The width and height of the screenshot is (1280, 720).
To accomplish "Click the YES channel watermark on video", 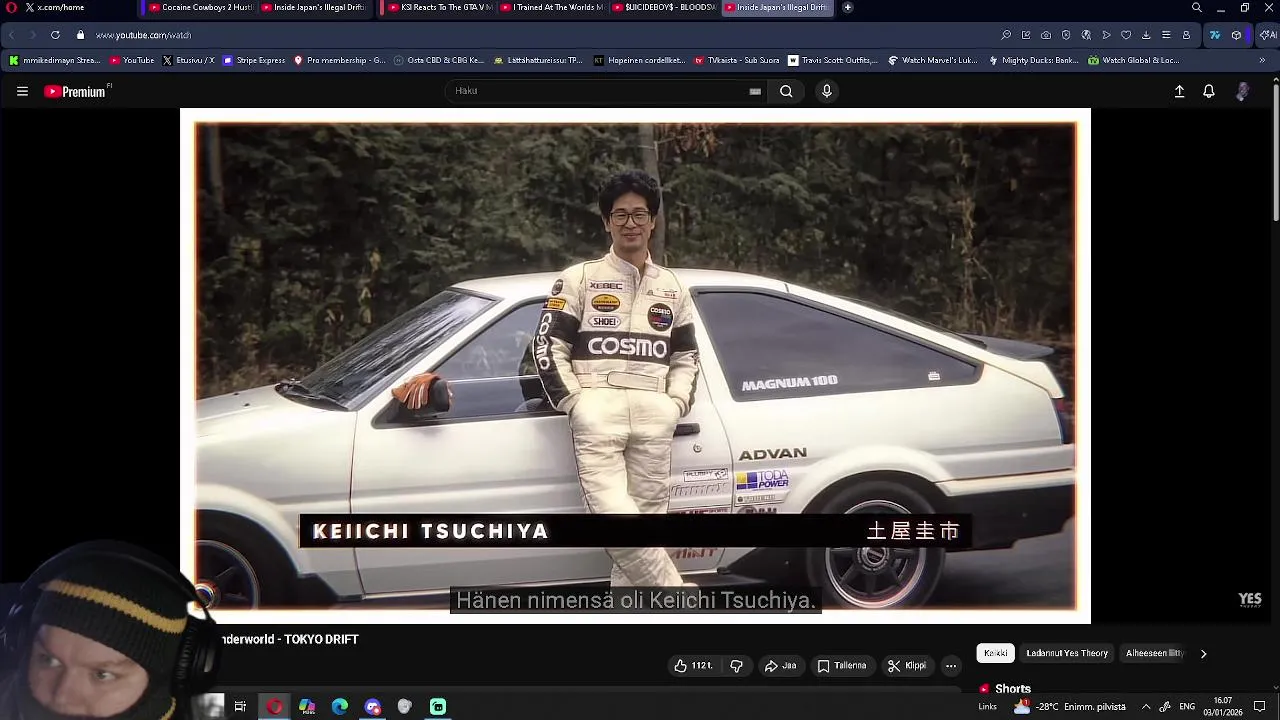I will click(x=1250, y=599).
